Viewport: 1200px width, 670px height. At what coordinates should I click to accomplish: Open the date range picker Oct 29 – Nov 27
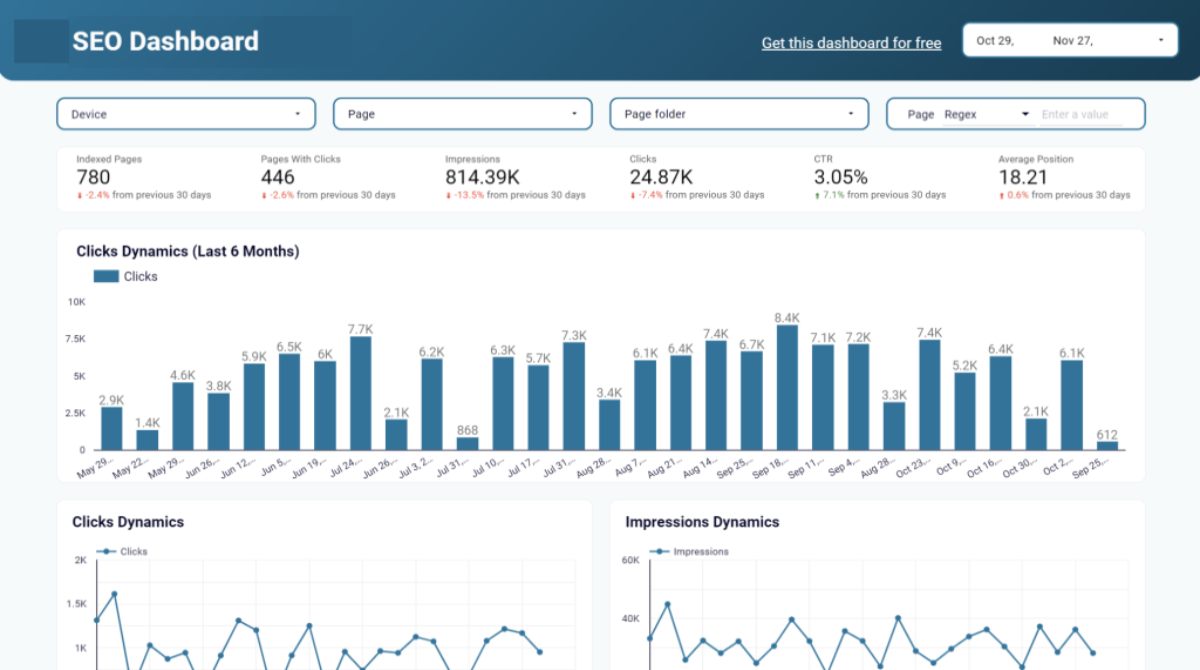pos(1070,41)
